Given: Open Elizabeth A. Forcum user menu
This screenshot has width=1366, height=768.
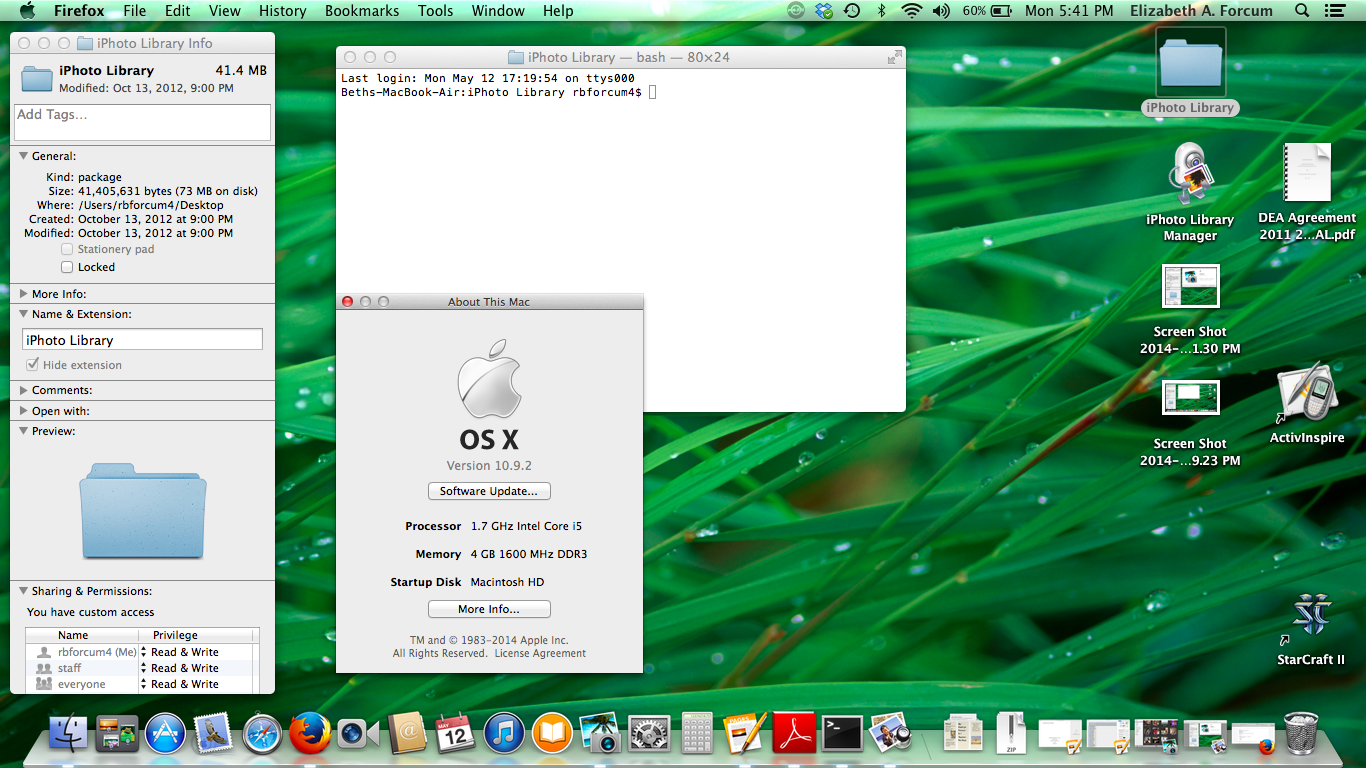Looking at the screenshot, I should pos(1201,11).
